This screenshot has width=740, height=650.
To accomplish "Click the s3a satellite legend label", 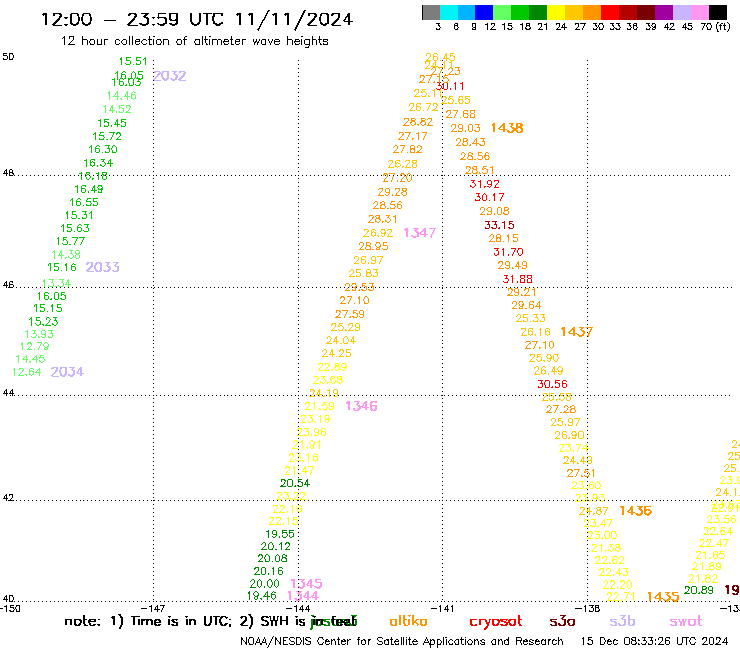I will coord(562,622).
